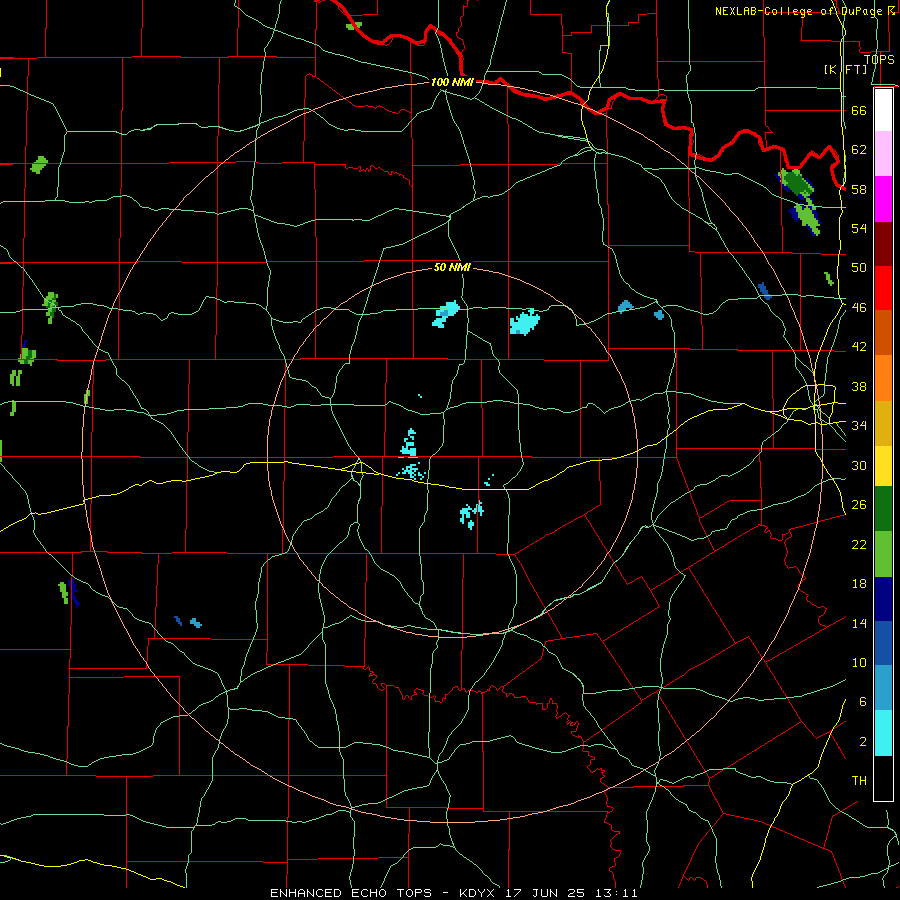
Task: Click the "18" scale value
Action: (859, 584)
